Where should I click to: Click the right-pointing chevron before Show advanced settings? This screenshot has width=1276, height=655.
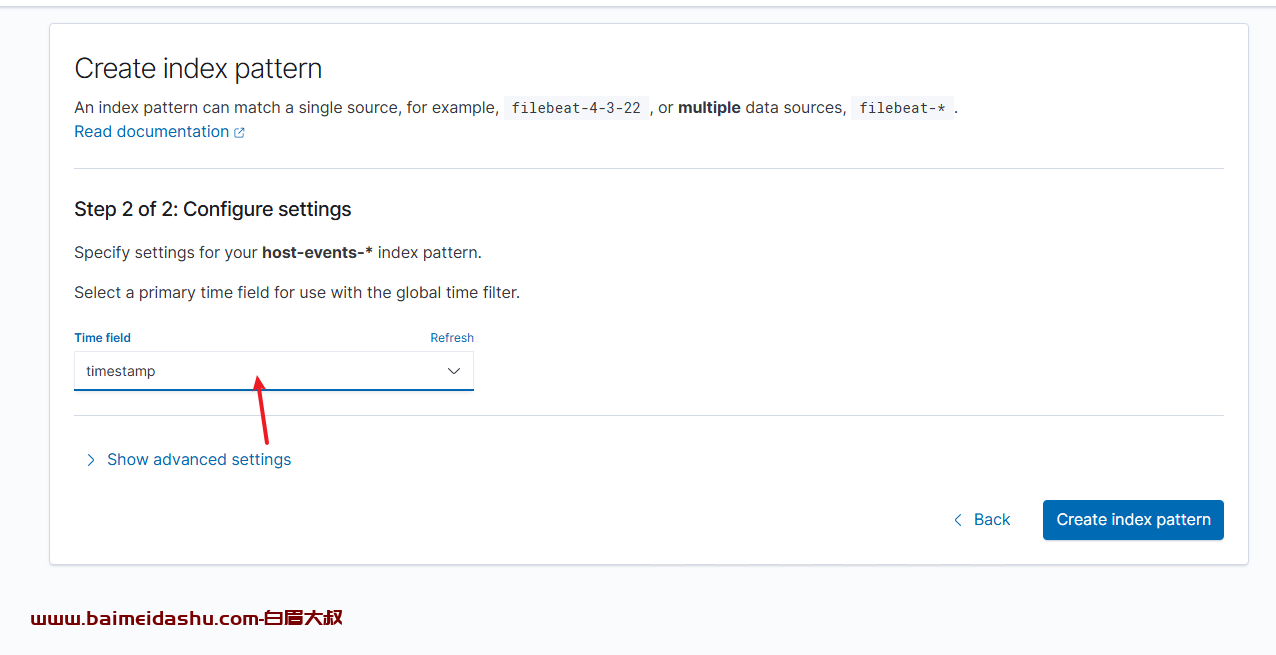90,460
